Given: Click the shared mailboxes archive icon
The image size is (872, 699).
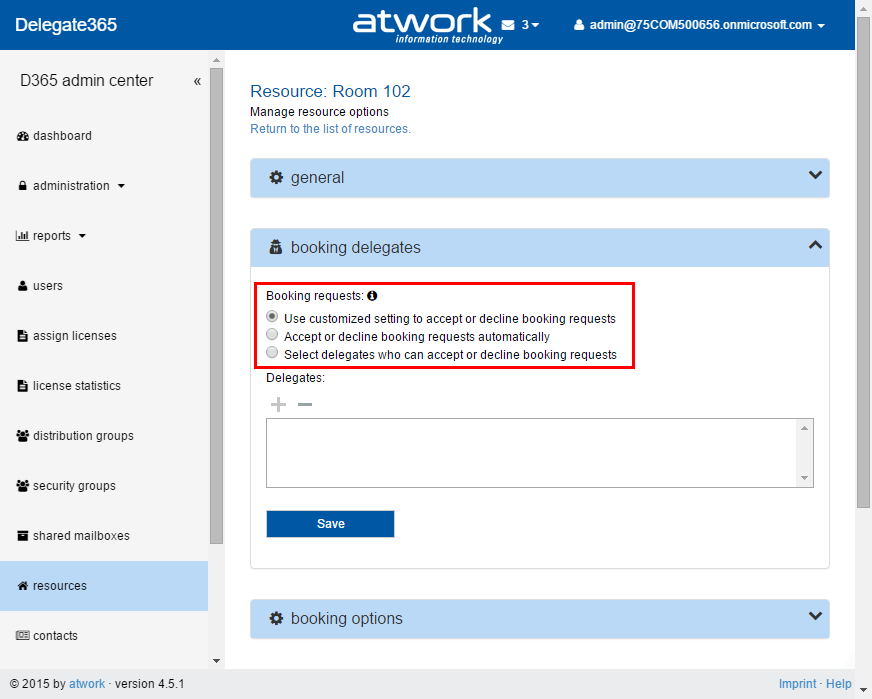Looking at the screenshot, I should coord(22,536).
